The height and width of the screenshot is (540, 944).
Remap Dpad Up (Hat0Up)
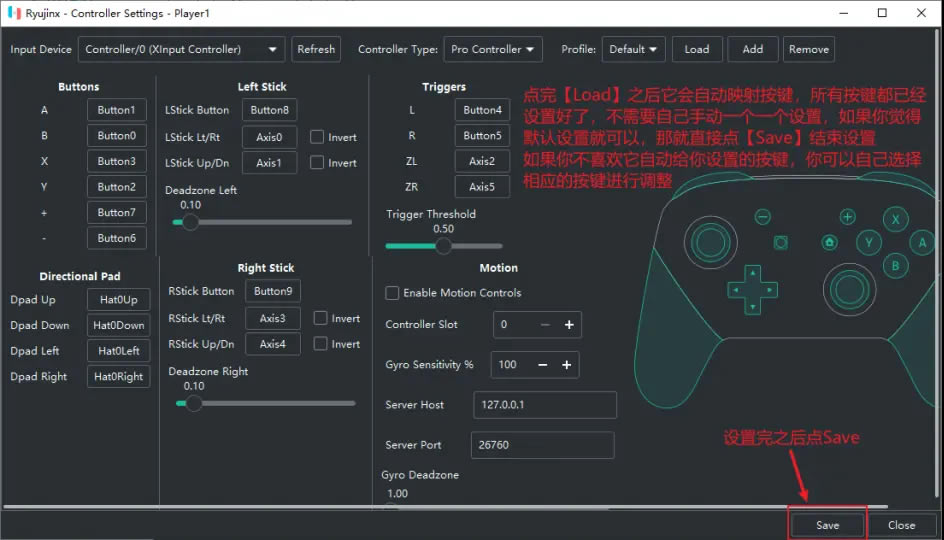119,300
